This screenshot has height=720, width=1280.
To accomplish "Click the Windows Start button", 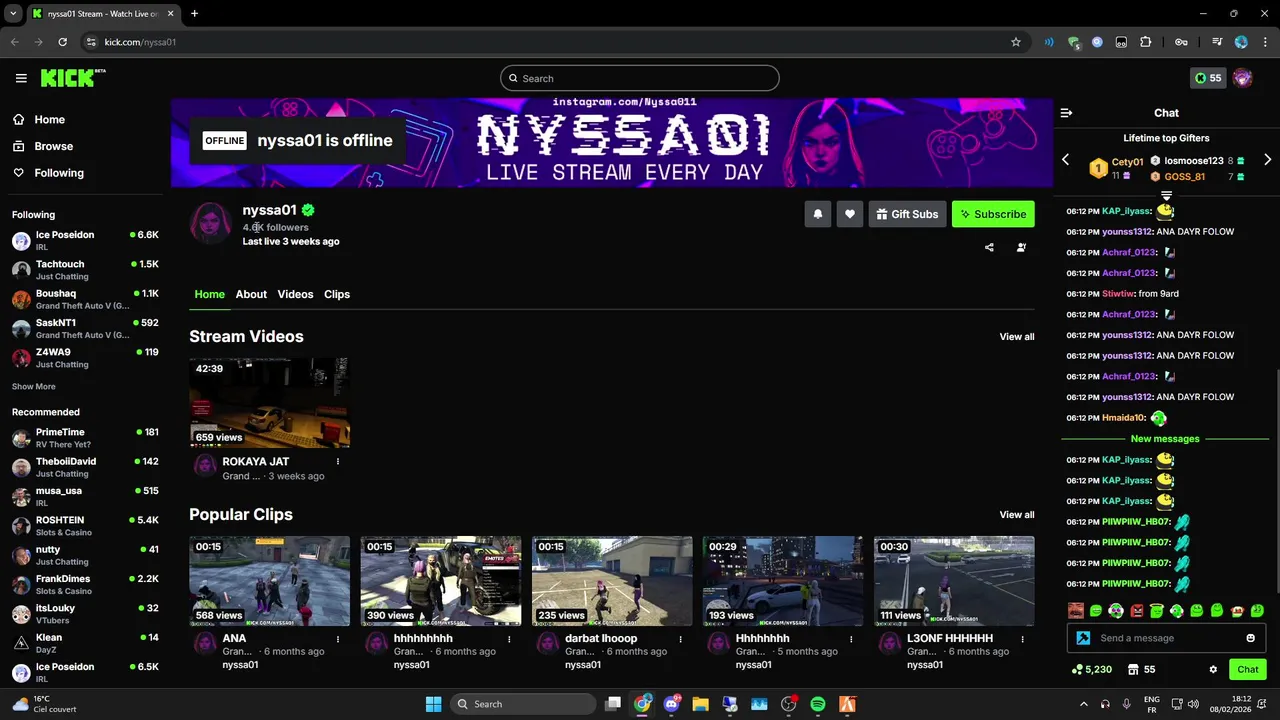I will (433, 704).
